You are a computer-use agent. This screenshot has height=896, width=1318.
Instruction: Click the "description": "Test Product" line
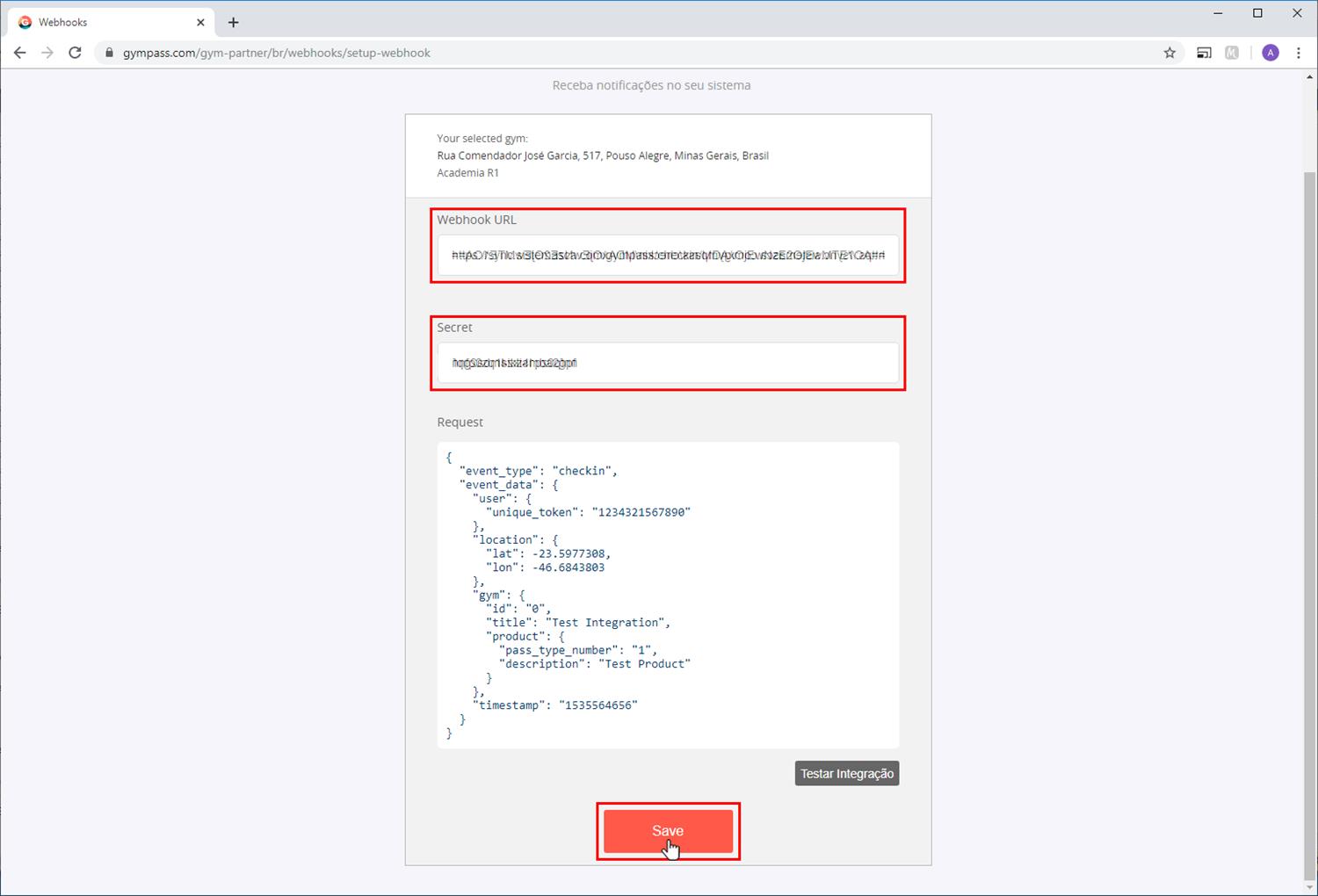595,664
